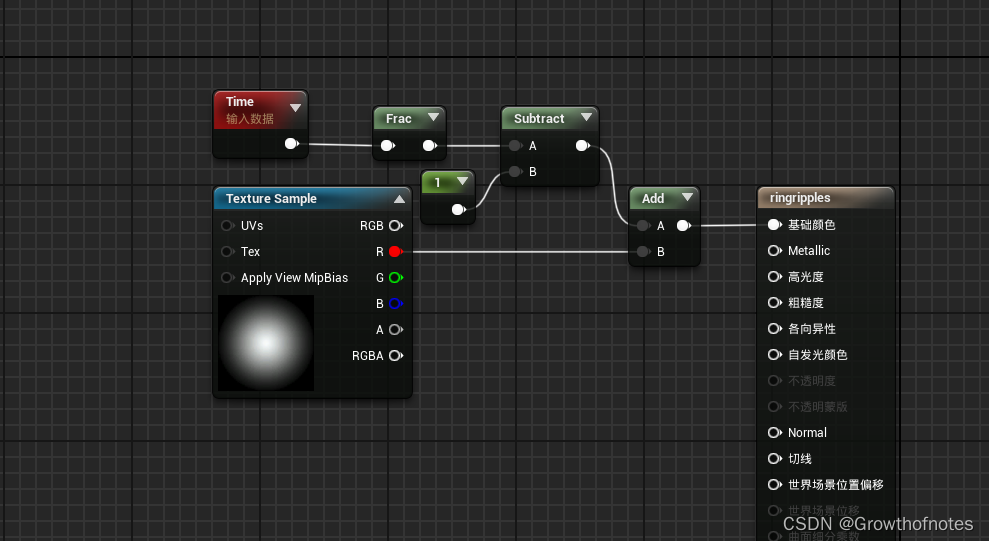Screen dimensions: 989x541
Task: Select the Add node title
Action: tap(653, 199)
